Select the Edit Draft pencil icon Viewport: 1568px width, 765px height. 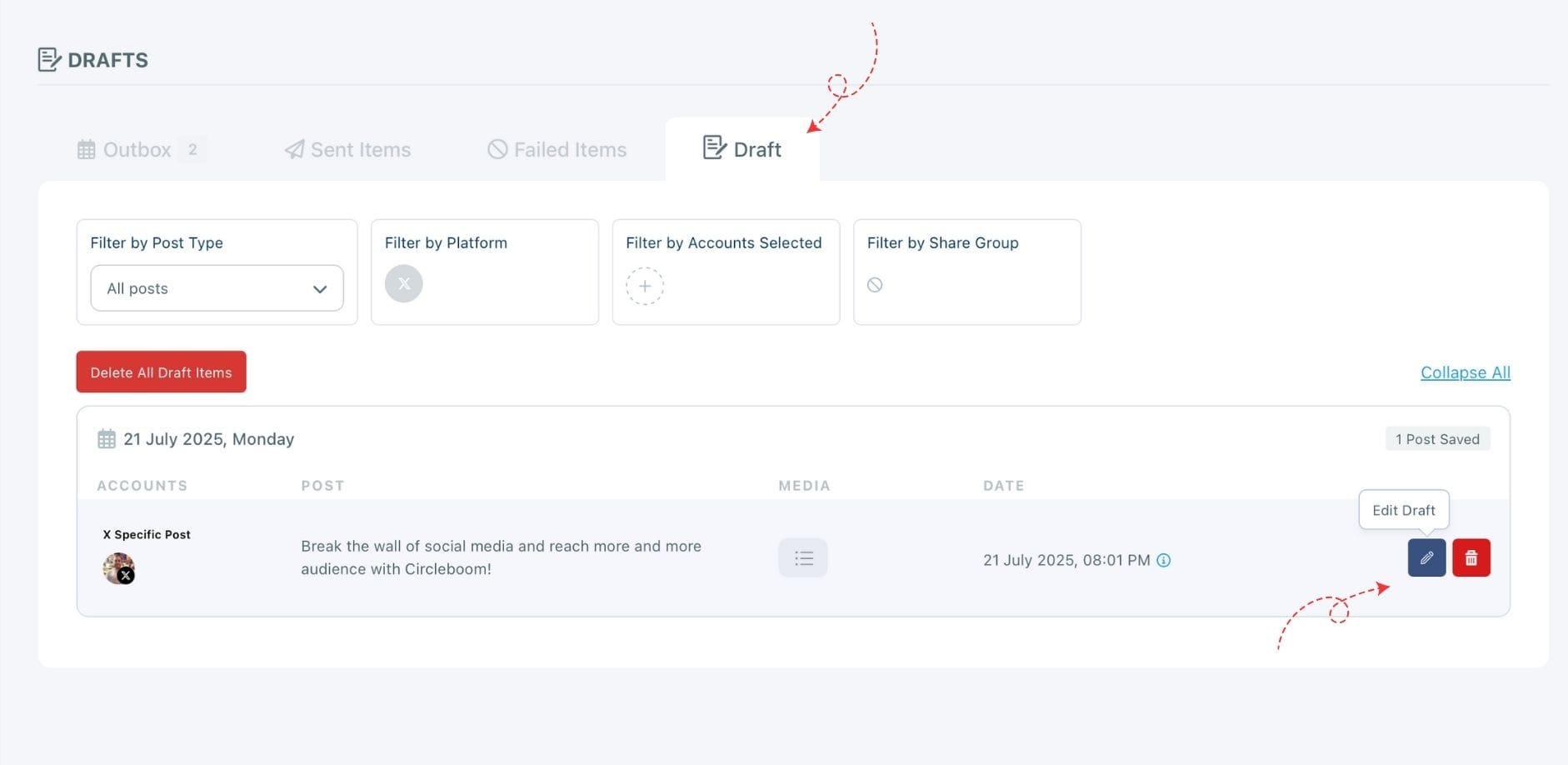click(x=1426, y=557)
